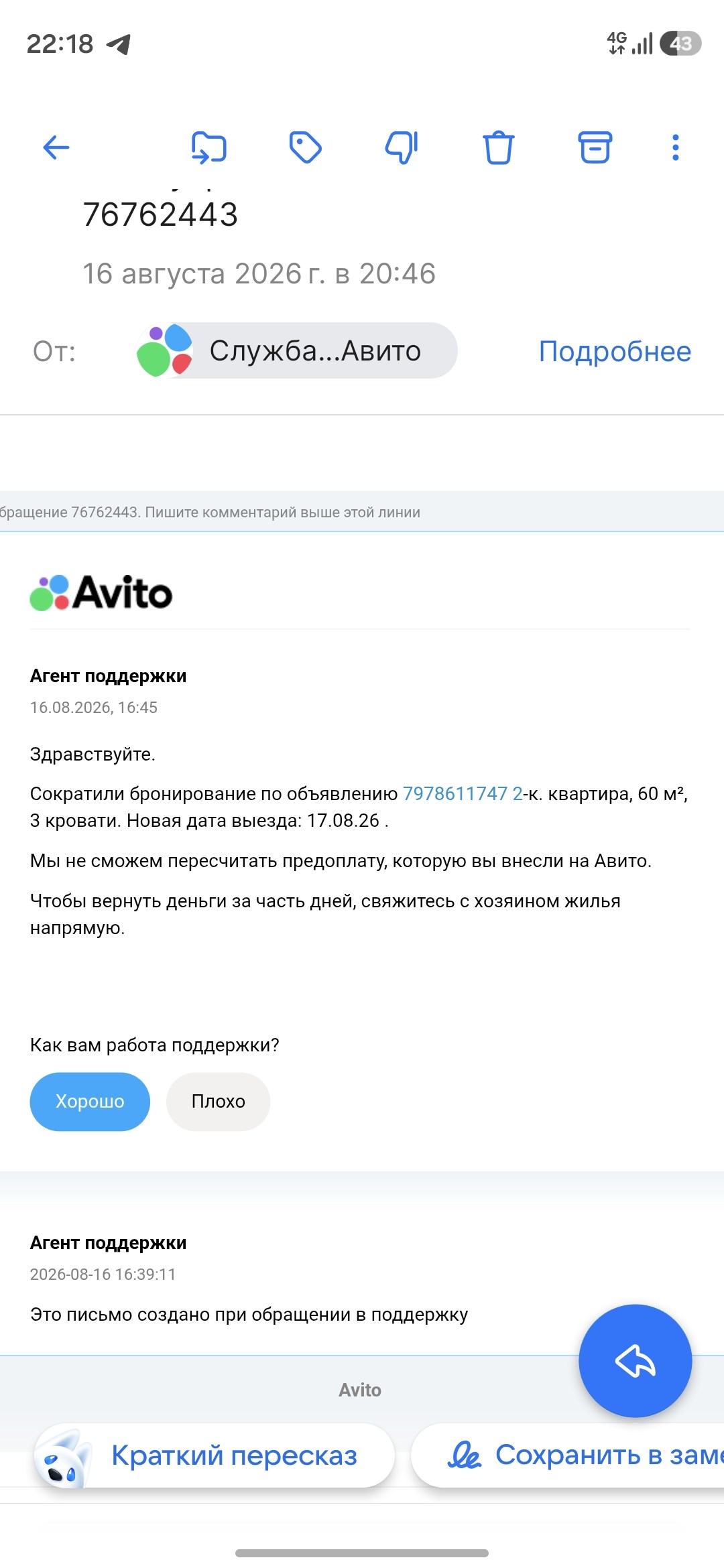Rate support as Хорошо
This screenshot has width=724, height=1568.
(x=90, y=1102)
